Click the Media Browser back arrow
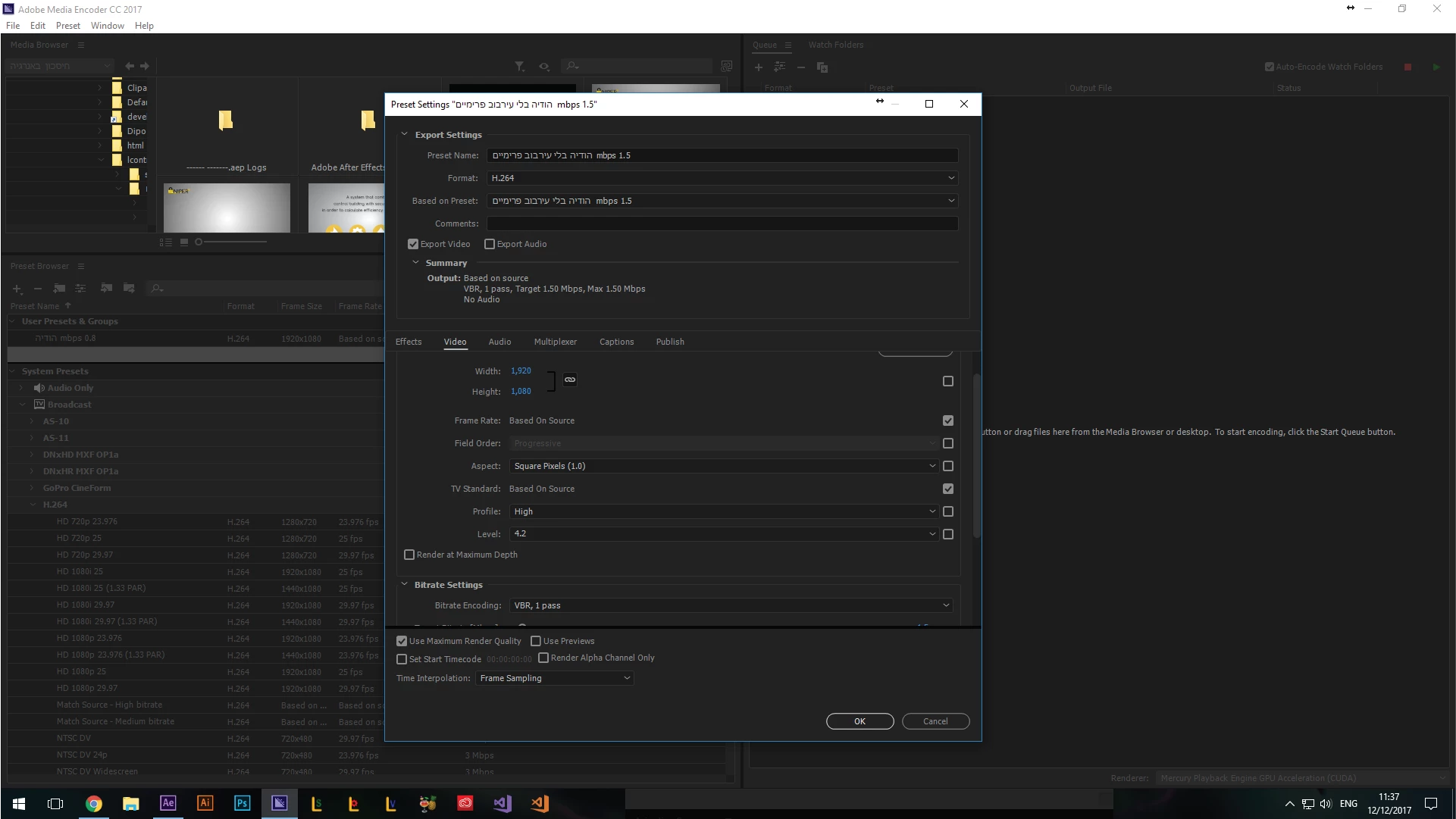 [130, 66]
